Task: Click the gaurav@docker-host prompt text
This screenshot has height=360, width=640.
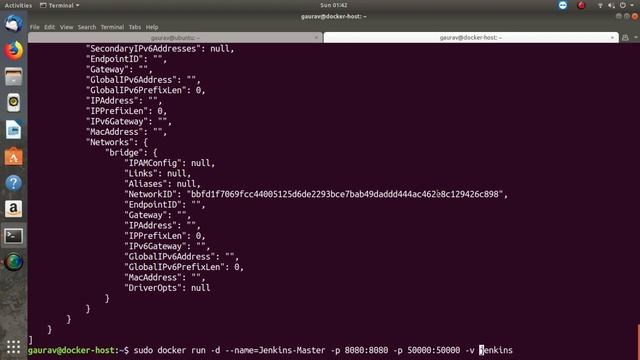Action: click(x=78, y=350)
